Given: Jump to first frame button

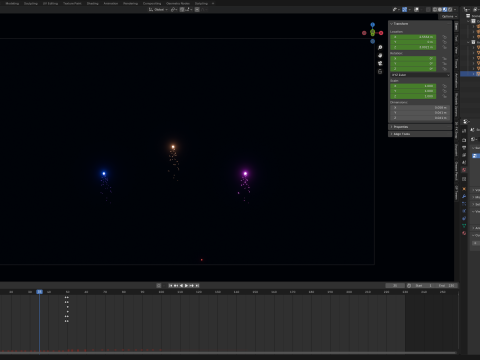Looking at the screenshot, I should [x=170, y=286].
